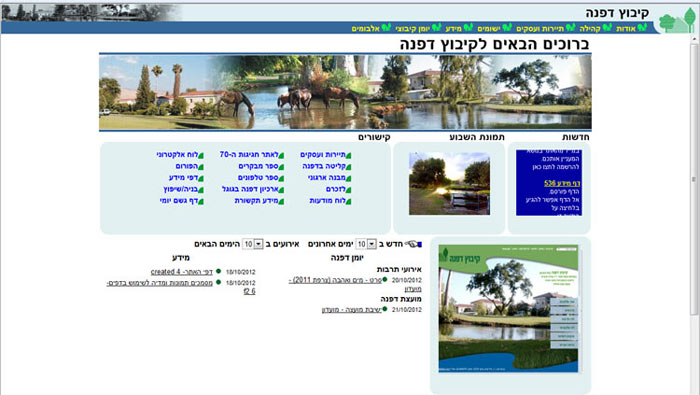
Task: Click green triangle icon next to ספר טלפונים
Action: tap(281, 179)
